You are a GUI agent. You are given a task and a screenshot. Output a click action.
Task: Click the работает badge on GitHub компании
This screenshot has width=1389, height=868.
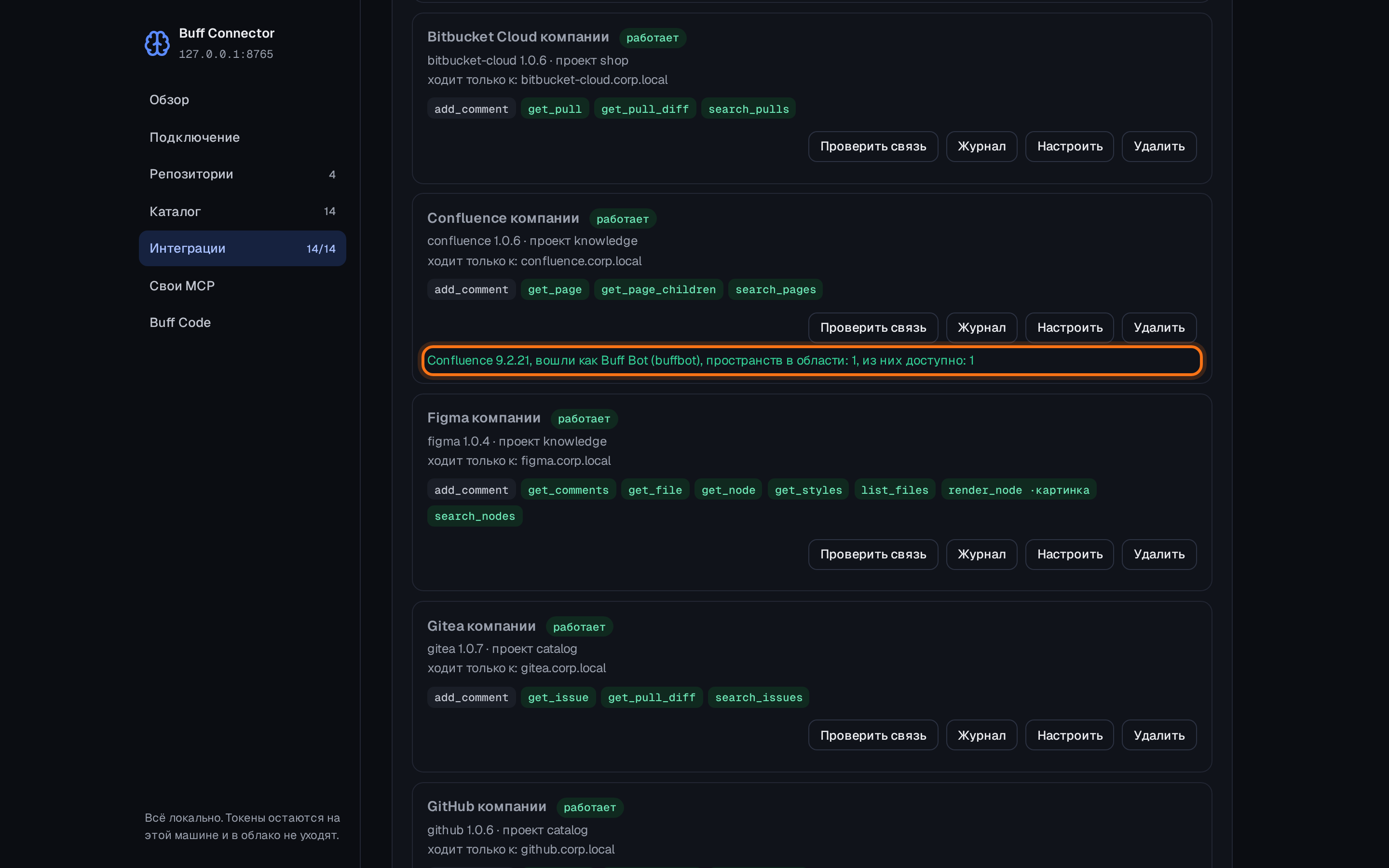coord(589,808)
